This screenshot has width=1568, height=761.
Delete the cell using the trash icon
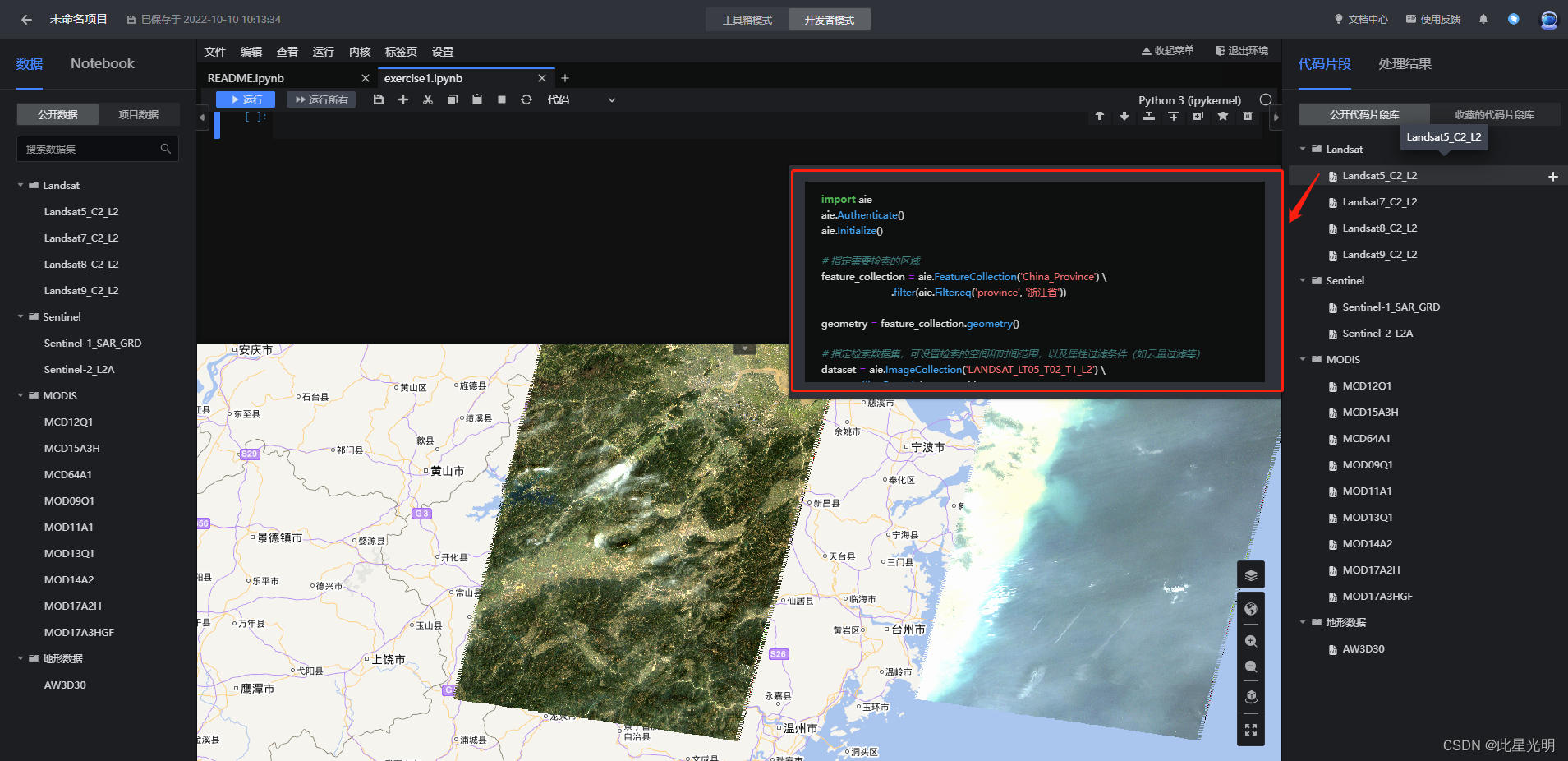tap(1247, 117)
